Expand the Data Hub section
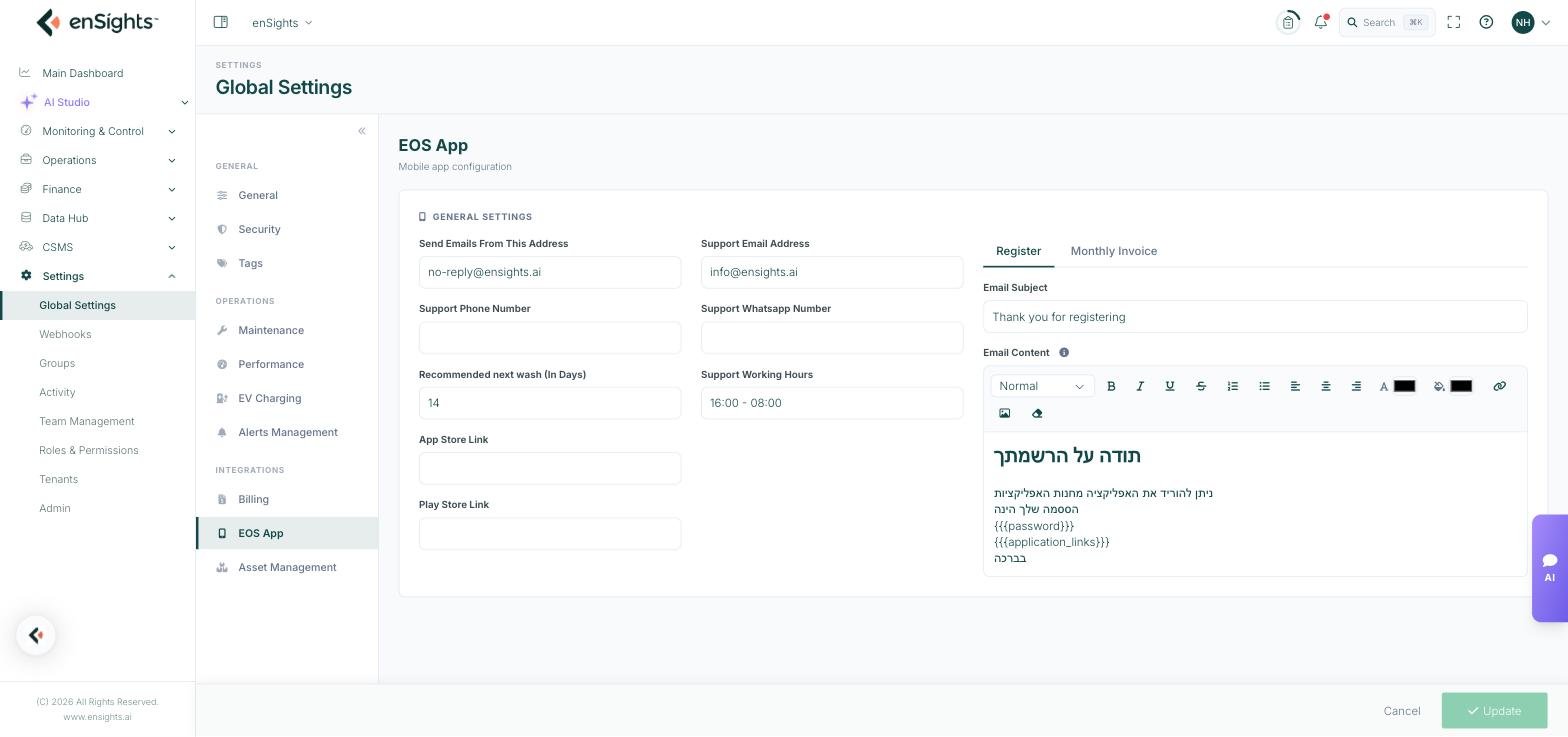Viewport: 1568px width, 737px height. pos(97,218)
